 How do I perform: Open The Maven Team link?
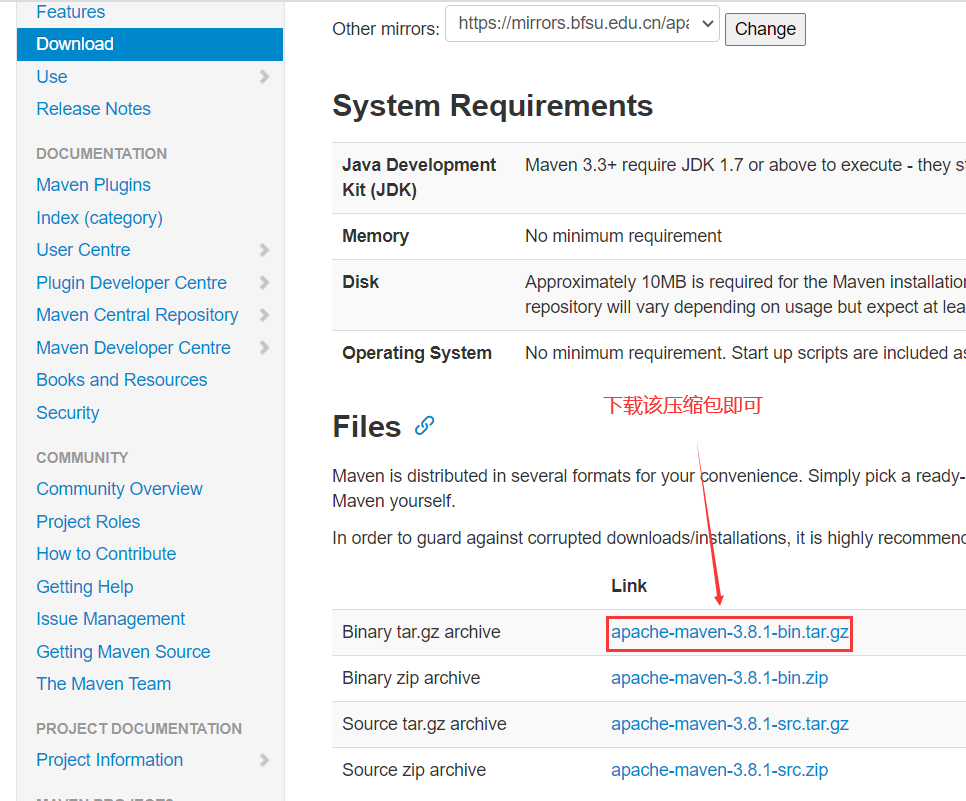pos(104,684)
